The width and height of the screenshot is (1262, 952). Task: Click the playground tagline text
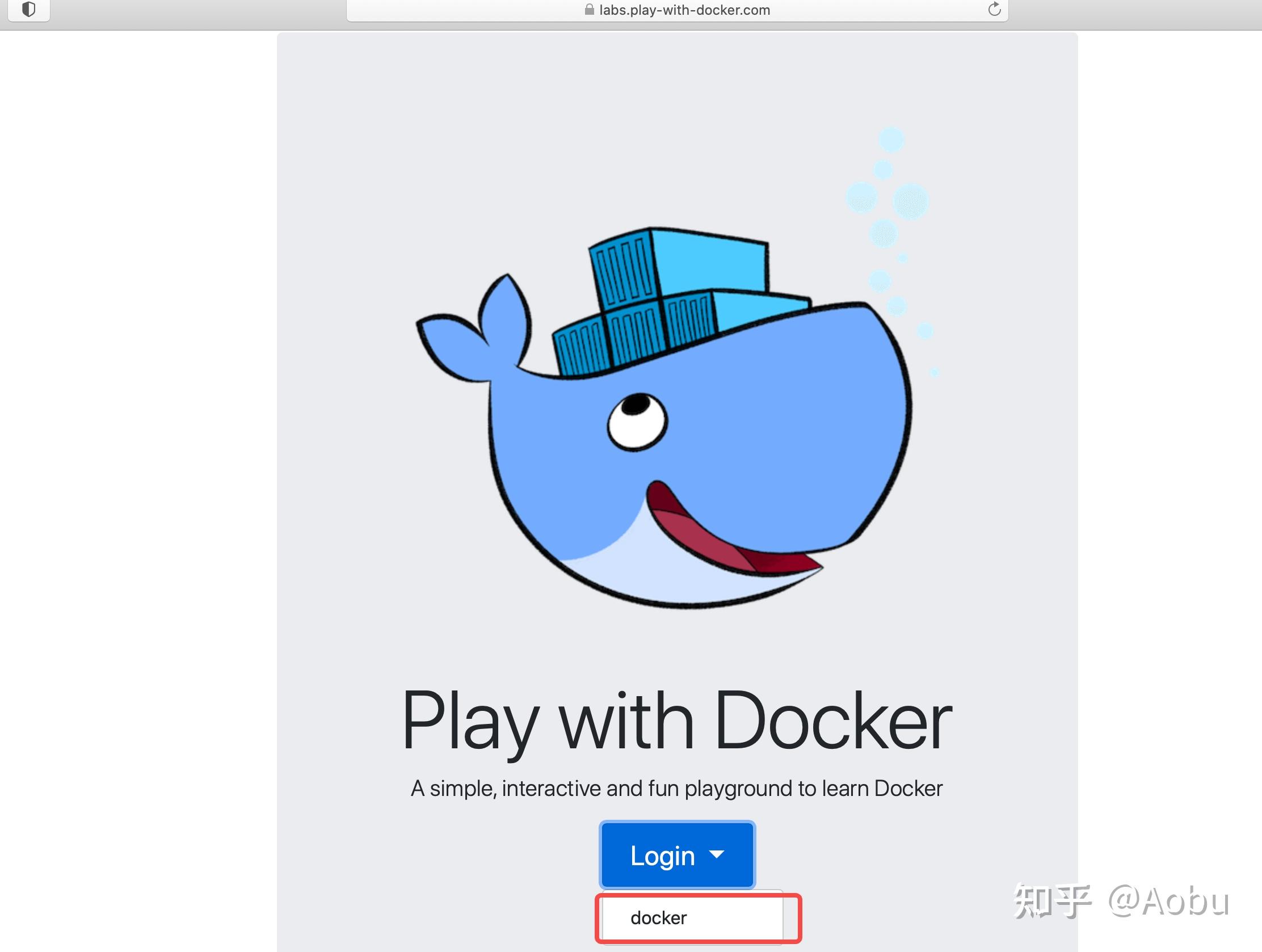pos(676,788)
